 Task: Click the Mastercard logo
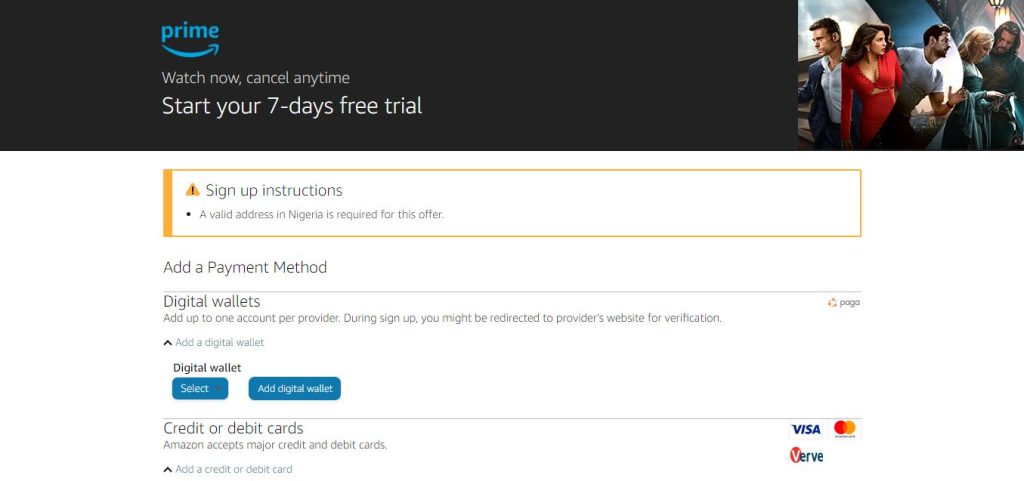(845, 429)
